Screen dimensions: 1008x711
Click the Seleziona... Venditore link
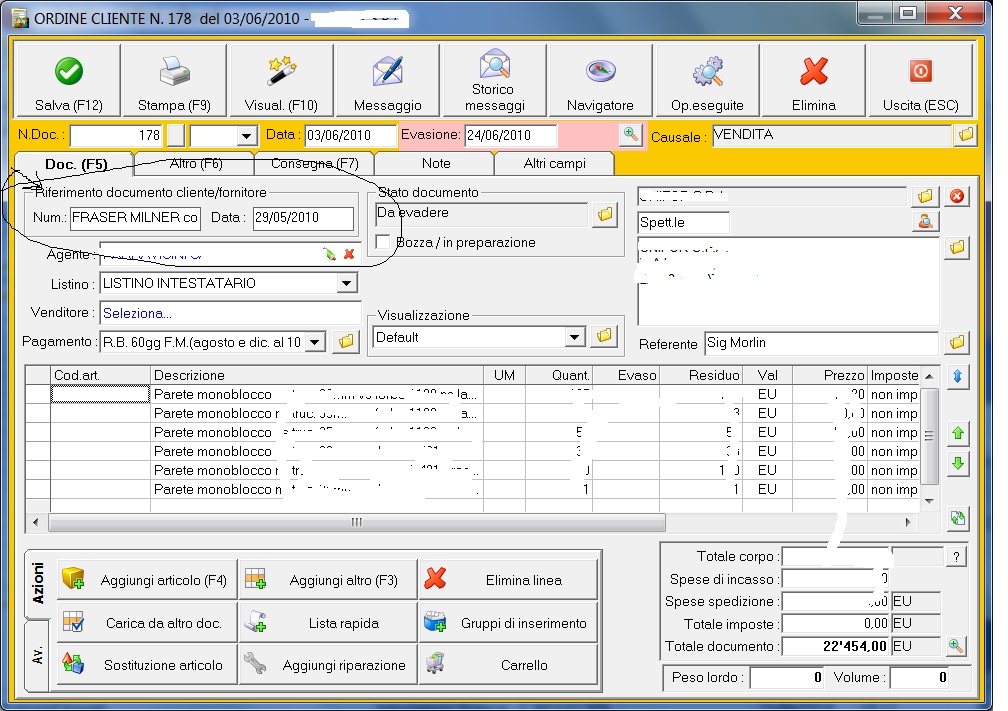[137, 313]
